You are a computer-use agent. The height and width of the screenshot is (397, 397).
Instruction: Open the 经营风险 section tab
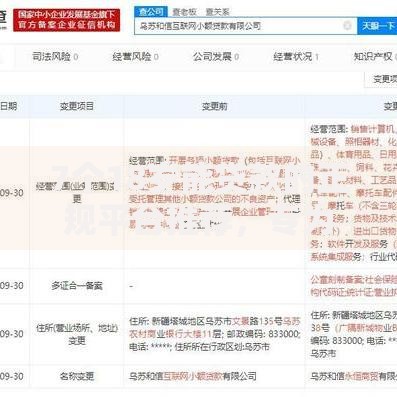coord(135,57)
